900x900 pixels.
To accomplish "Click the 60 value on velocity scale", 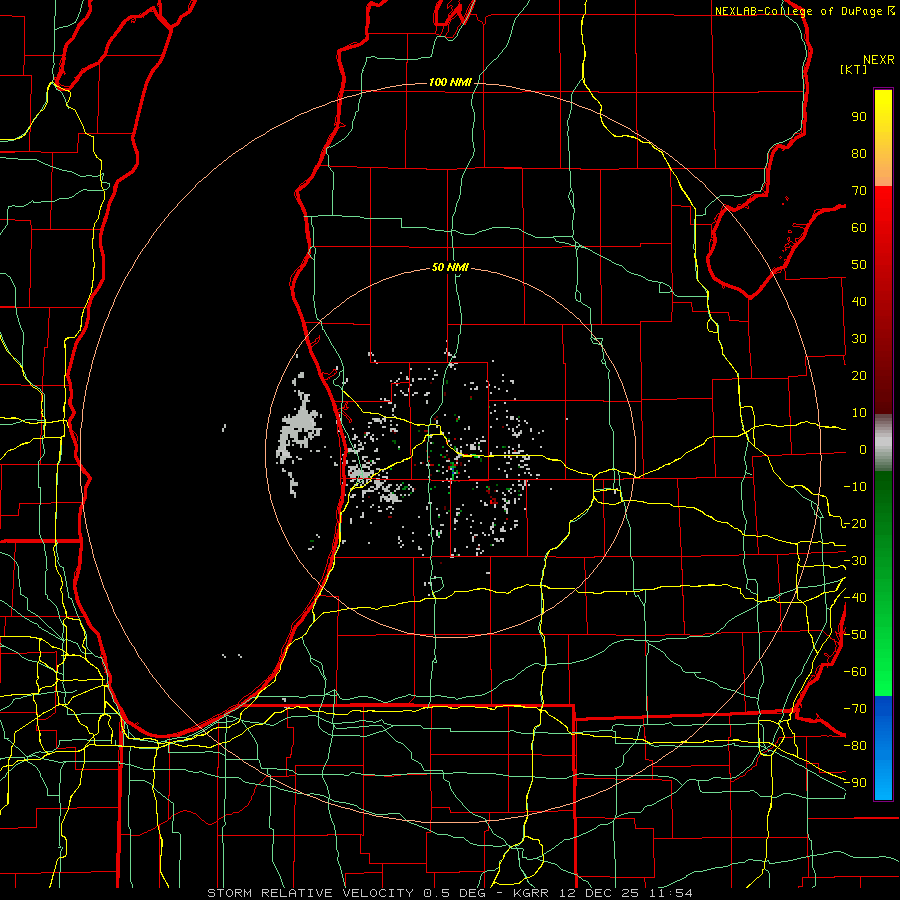I will tap(859, 228).
